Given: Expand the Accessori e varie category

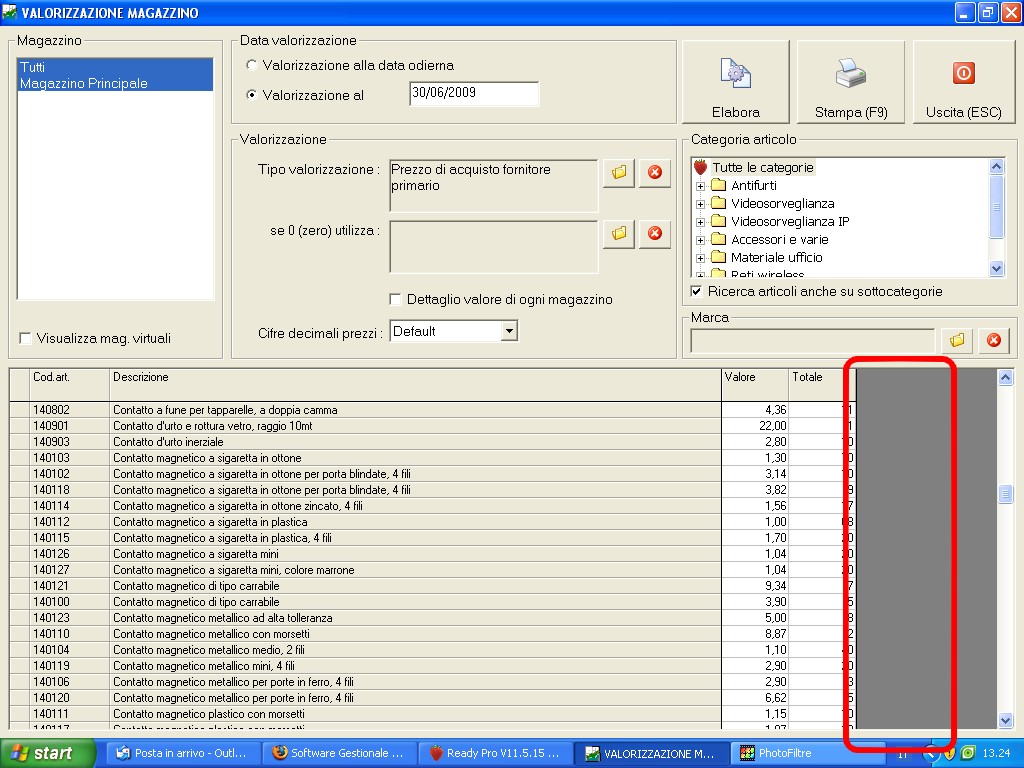Looking at the screenshot, I should click(700, 240).
